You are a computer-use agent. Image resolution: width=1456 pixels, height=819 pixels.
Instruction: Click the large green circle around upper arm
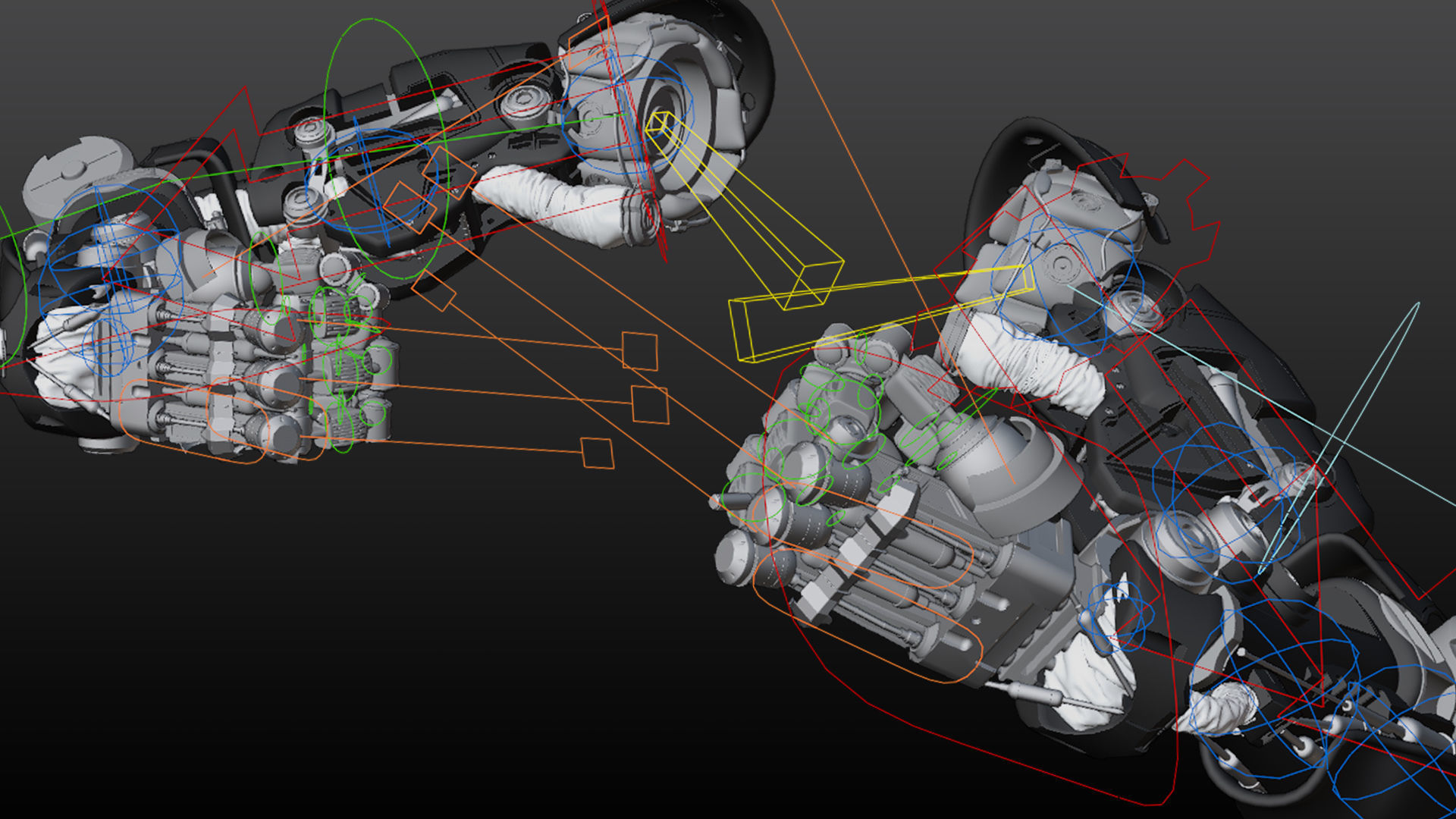tap(384, 149)
